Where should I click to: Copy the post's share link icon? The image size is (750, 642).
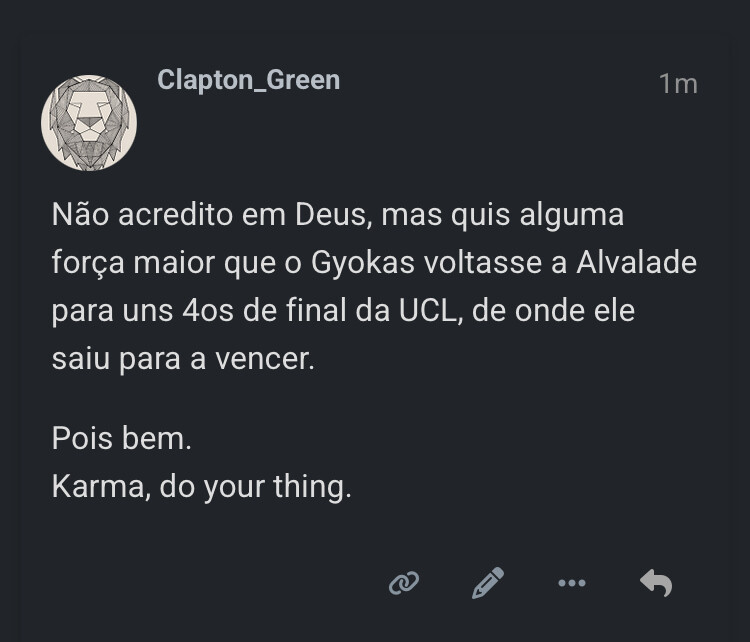point(404,582)
